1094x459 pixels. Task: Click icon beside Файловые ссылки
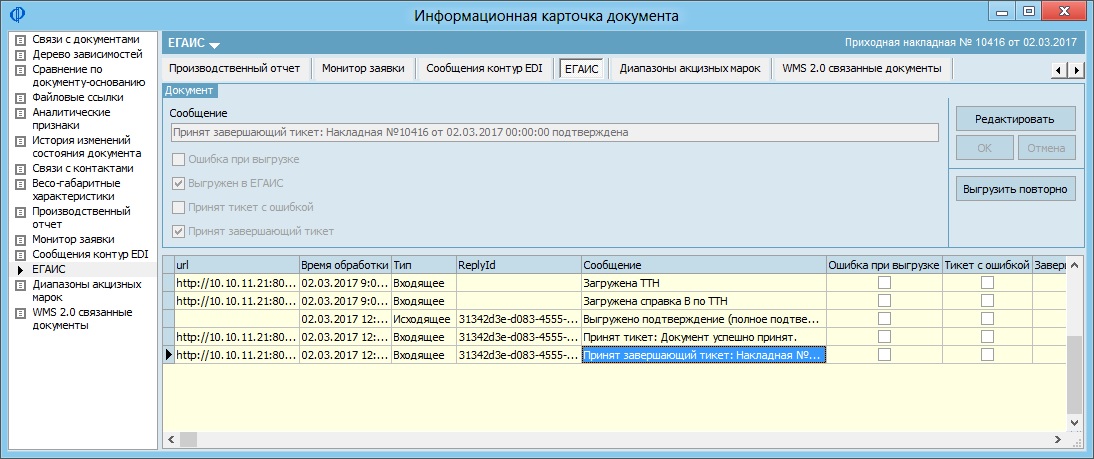[20, 98]
